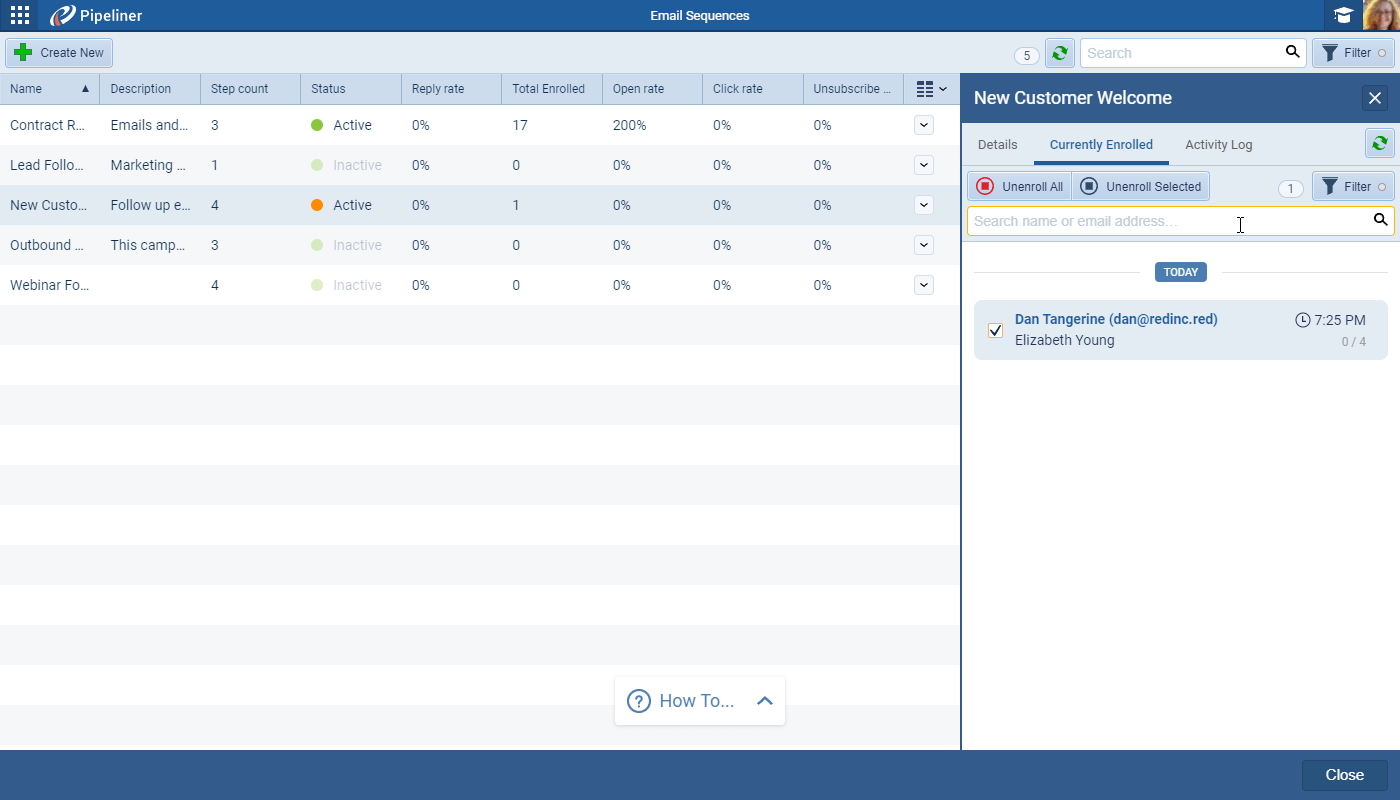1400x800 pixels.
Task: Refresh the email sequences list
Action: coord(1059,52)
